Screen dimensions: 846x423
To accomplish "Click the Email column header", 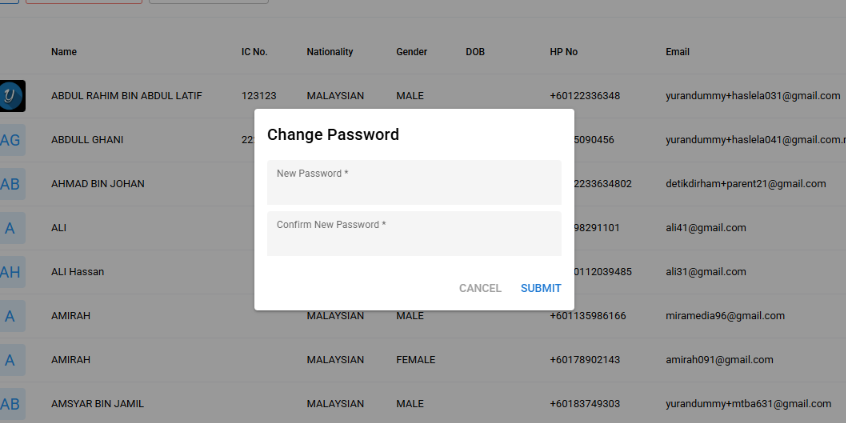I will point(678,52).
